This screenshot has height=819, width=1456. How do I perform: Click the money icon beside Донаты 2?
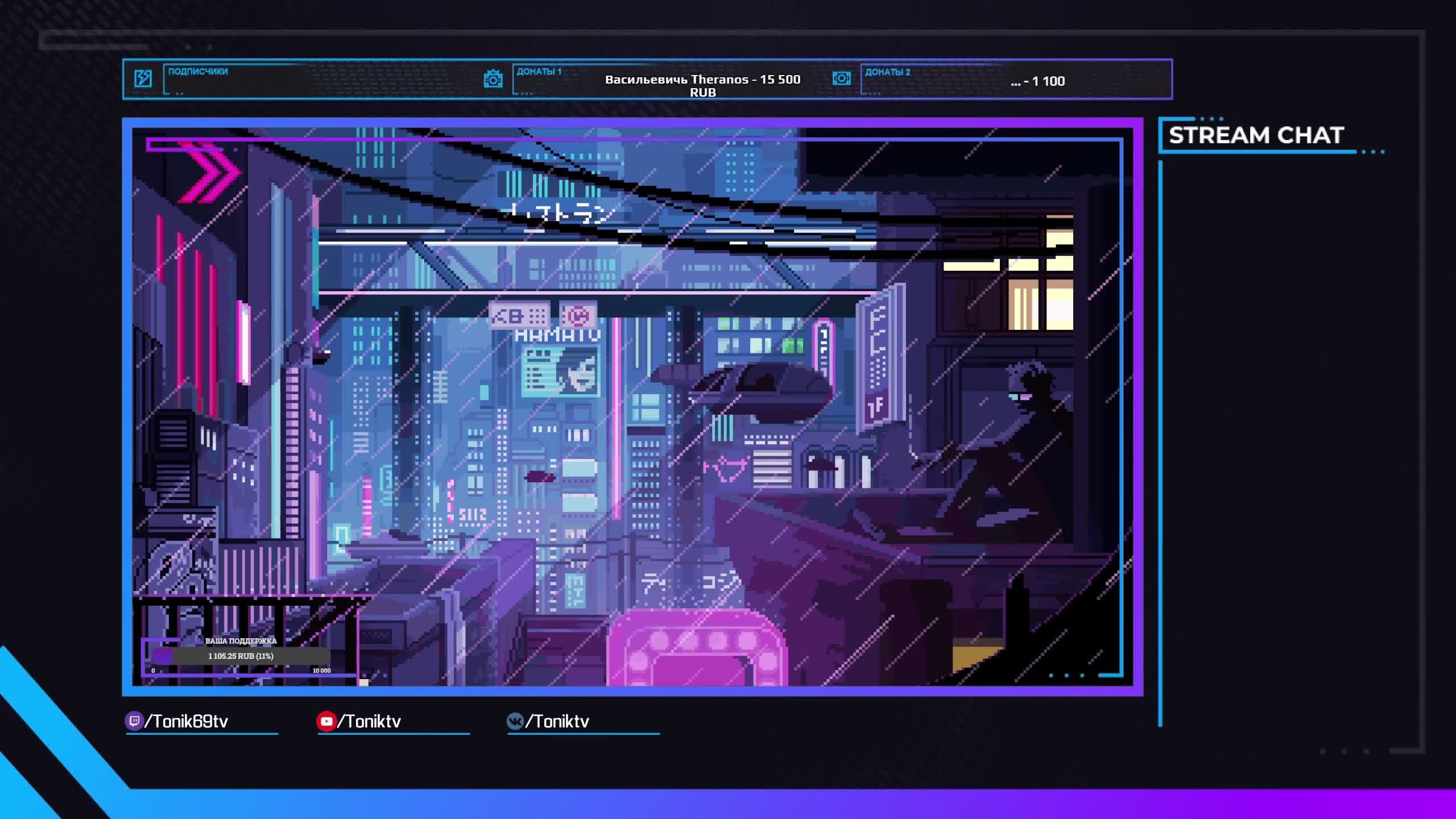click(x=841, y=78)
